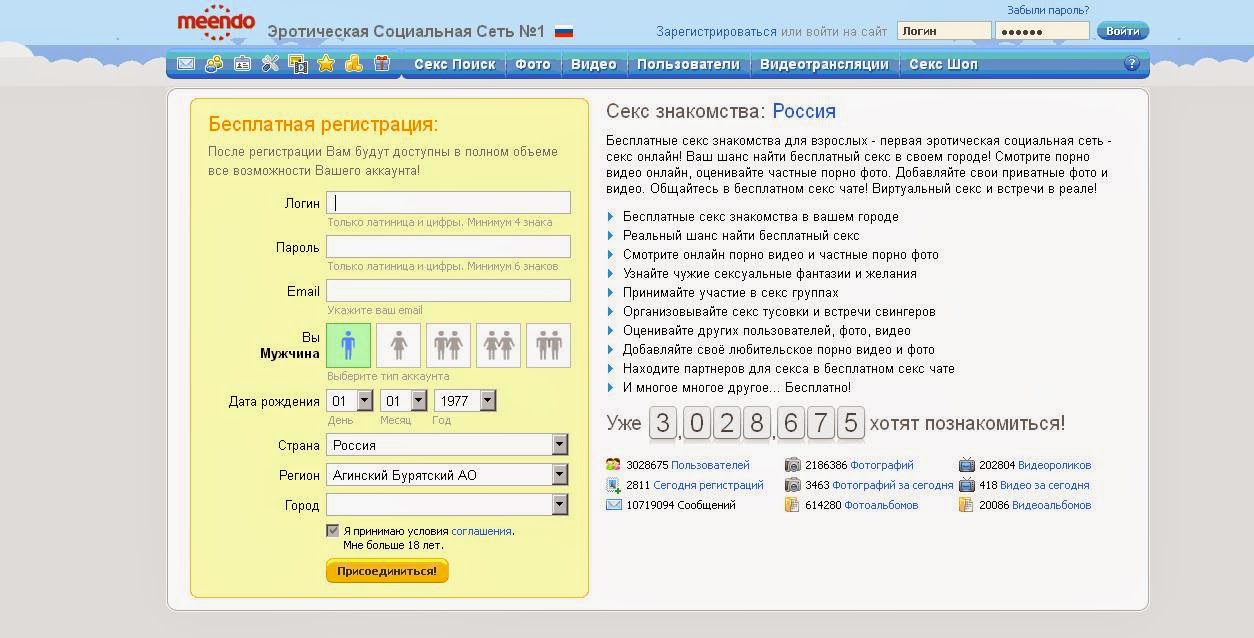This screenshot has height=638, width=1254.
Task: Click the Russian flag language icon
Action: tap(564, 32)
